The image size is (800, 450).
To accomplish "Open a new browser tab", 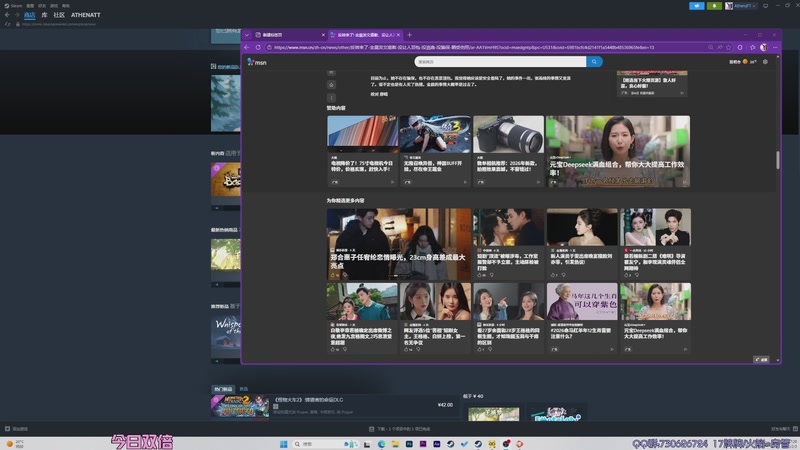I will [x=409, y=35].
